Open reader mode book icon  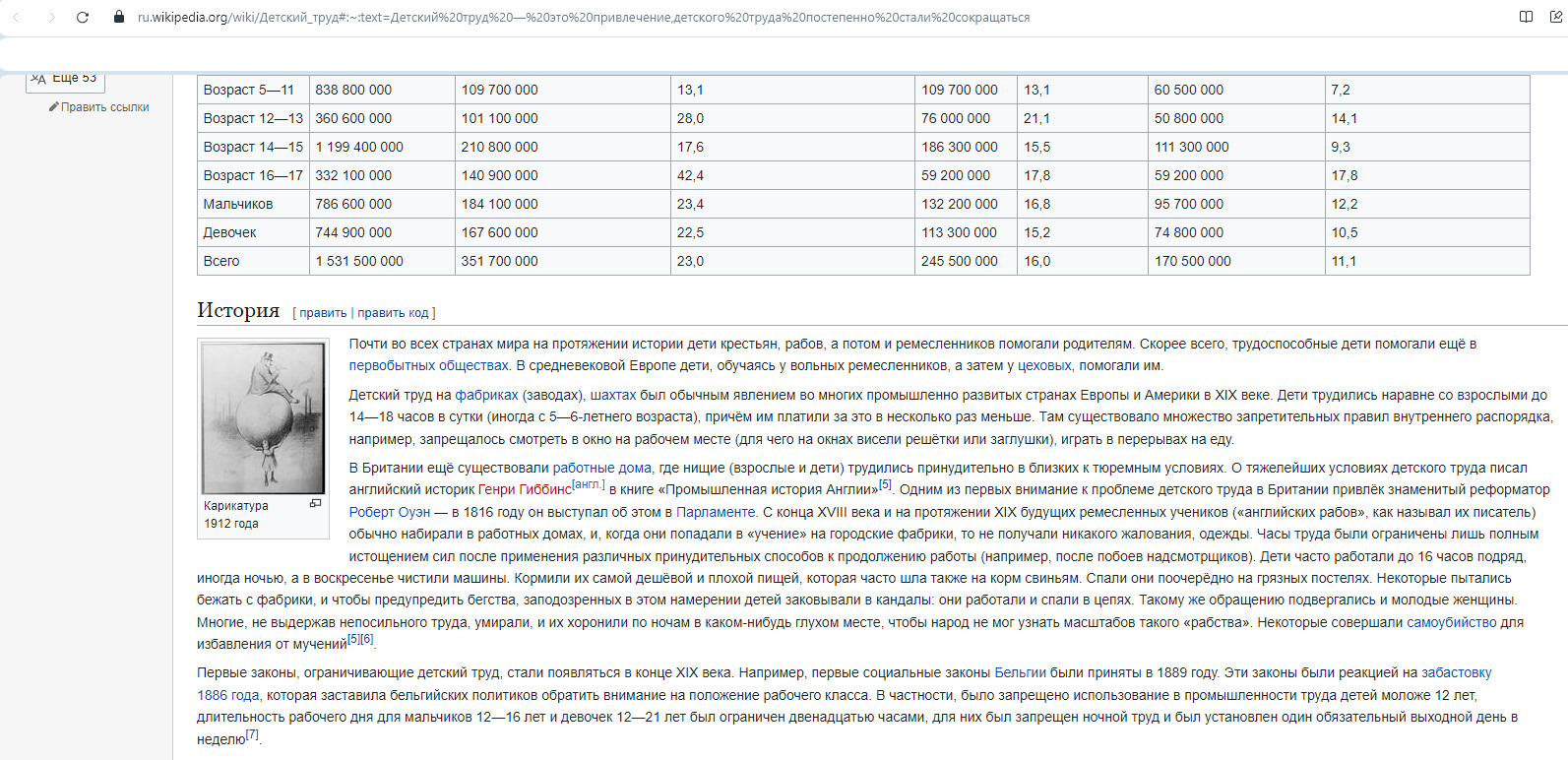(x=1526, y=17)
